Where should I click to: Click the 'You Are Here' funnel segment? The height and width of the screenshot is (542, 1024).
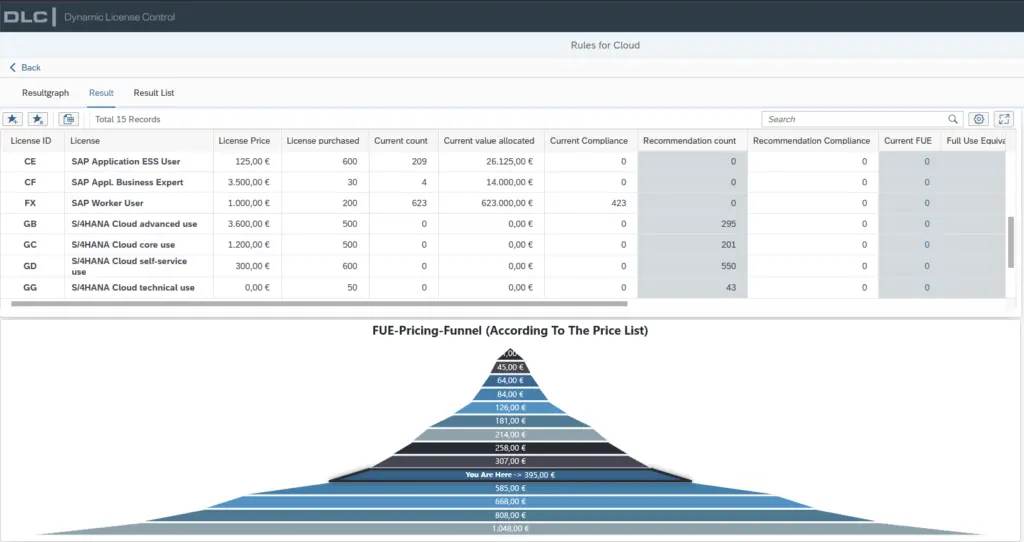point(510,475)
